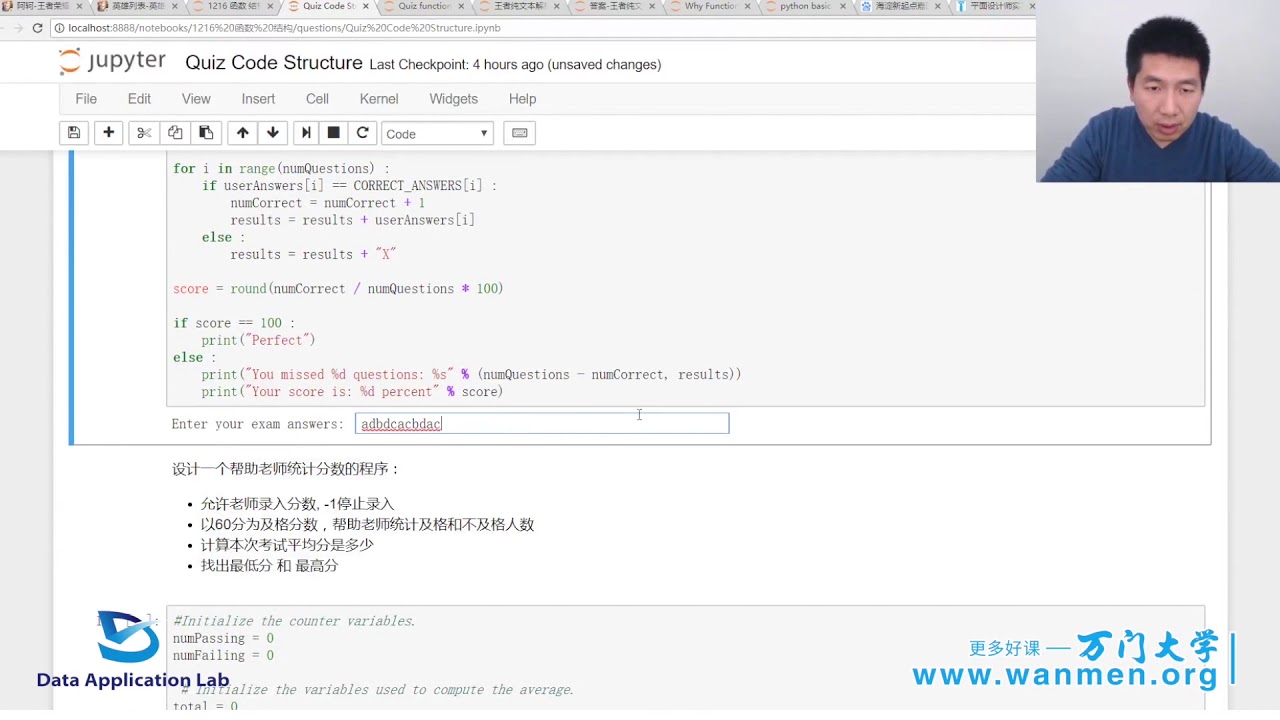The image size is (1280, 720).
Task: Click the 'print("Perfect")' code line
Action: click(x=258, y=340)
